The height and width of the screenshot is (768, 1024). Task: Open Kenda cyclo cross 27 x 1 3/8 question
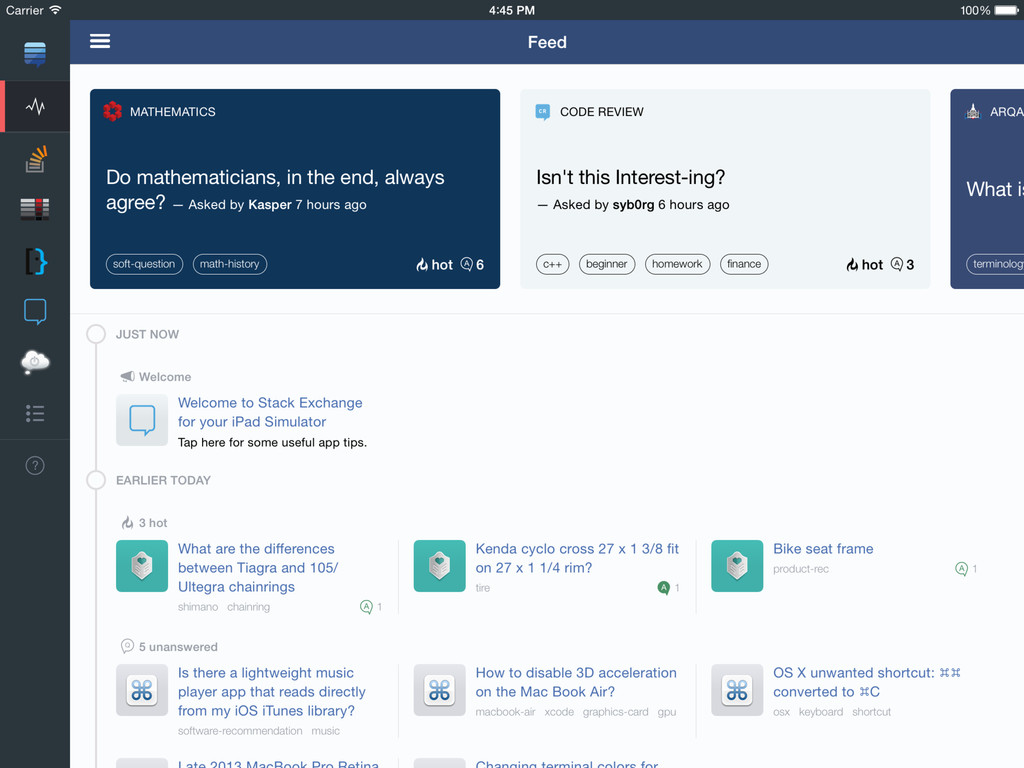pyautogui.click(x=577, y=558)
